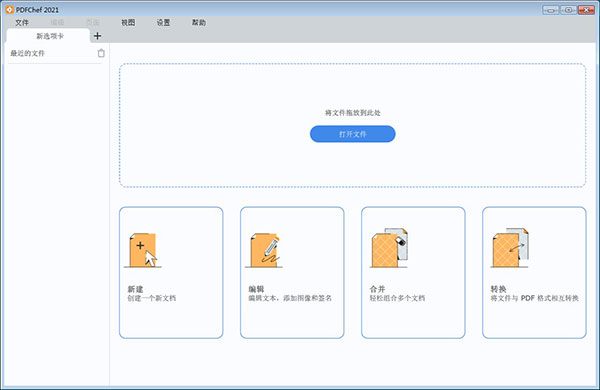The width and height of the screenshot is (600, 390).
Task: Click the 新建 document icon
Action: point(143,250)
